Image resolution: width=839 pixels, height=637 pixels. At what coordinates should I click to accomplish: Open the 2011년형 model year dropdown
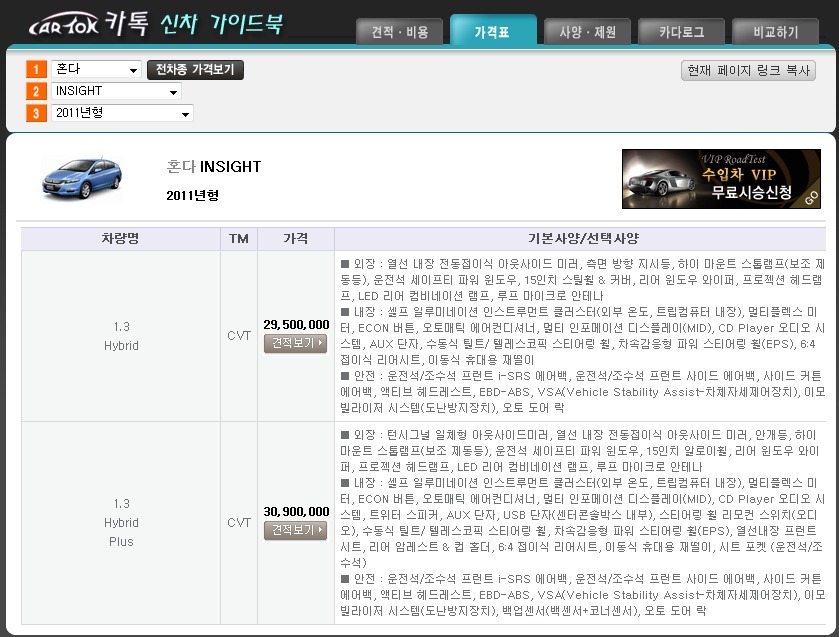(122, 114)
